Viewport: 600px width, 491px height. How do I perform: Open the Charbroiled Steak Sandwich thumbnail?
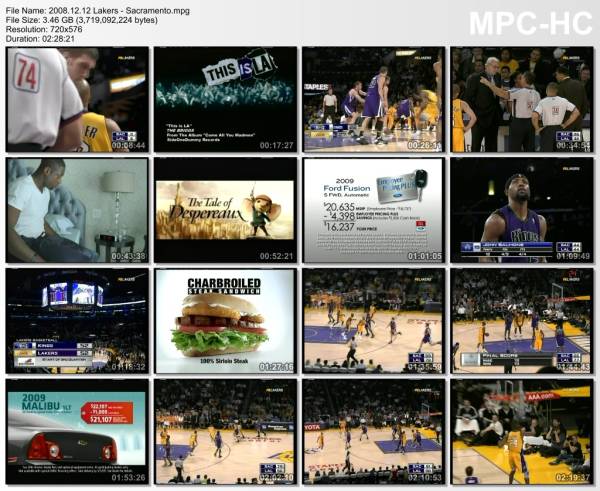225,321
